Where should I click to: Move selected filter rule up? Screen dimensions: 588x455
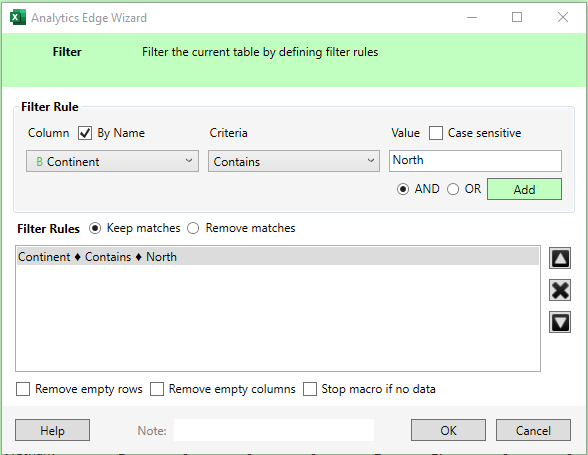click(560, 258)
